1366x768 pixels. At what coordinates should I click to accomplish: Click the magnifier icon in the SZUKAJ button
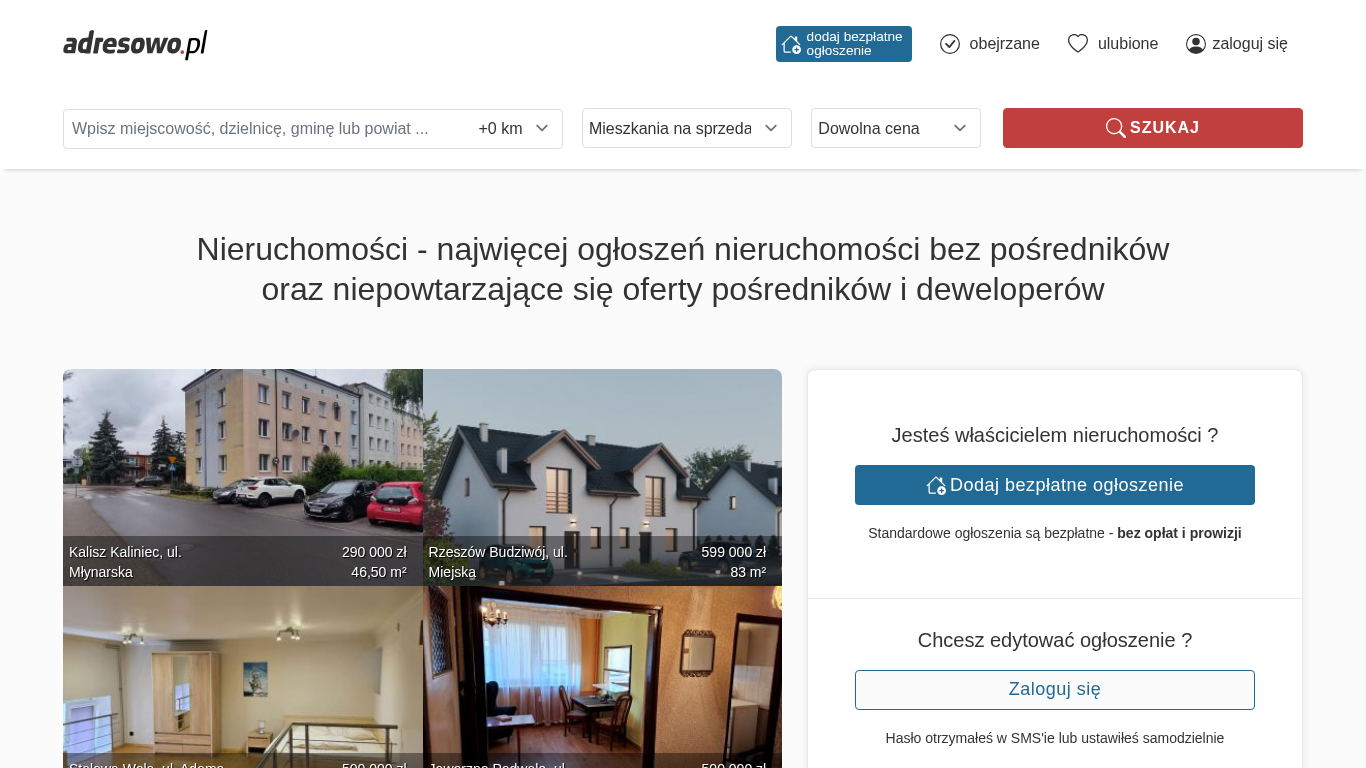(x=1115, y=128)
